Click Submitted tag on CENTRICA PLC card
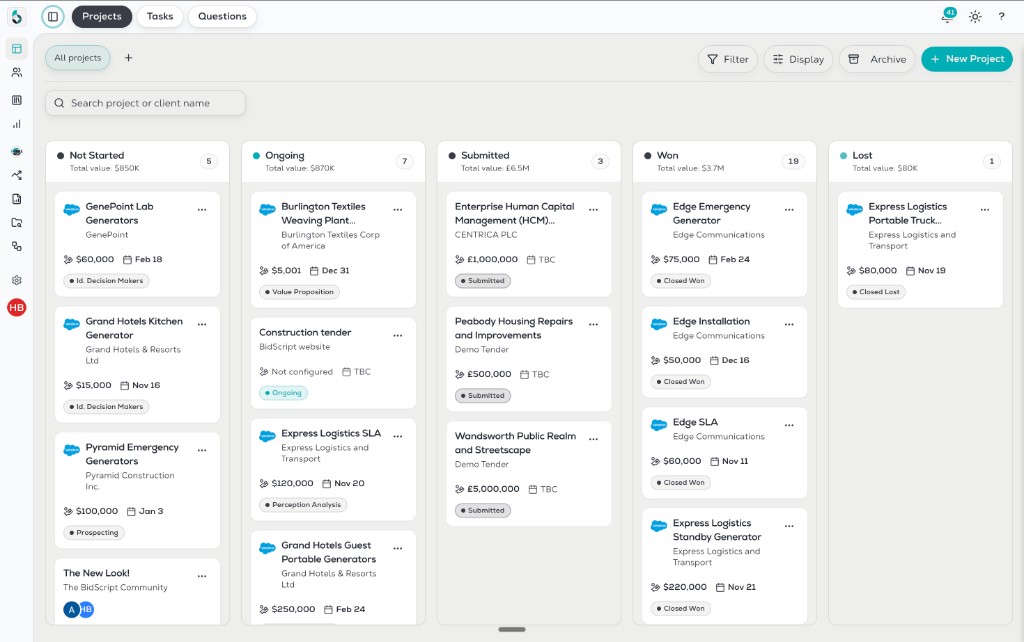This screenshot has height=642, width=1024. tap(483, 281)
